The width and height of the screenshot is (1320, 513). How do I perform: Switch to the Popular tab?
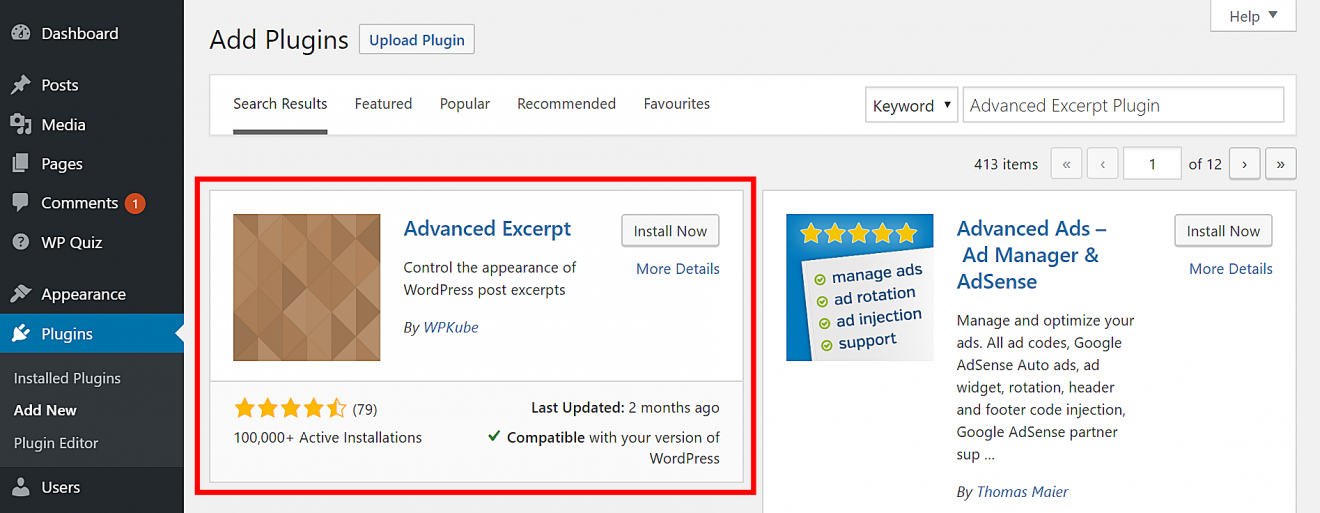(465, 103)
